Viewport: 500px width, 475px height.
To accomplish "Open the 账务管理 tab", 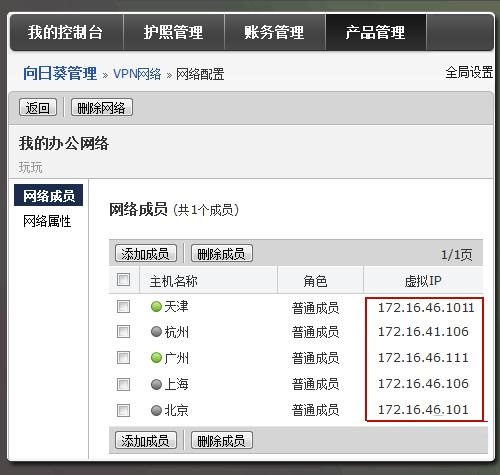I will [x=275, y=32].
